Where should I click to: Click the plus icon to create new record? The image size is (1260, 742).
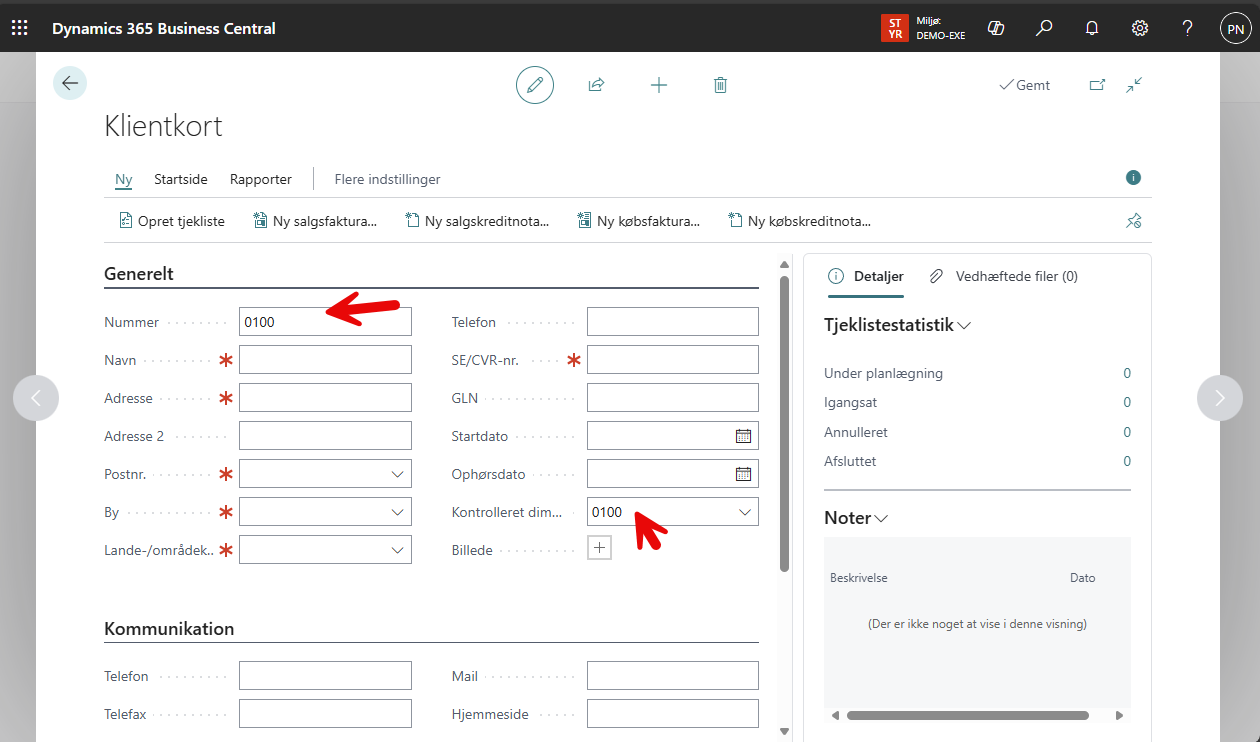[x=658, y=85]
